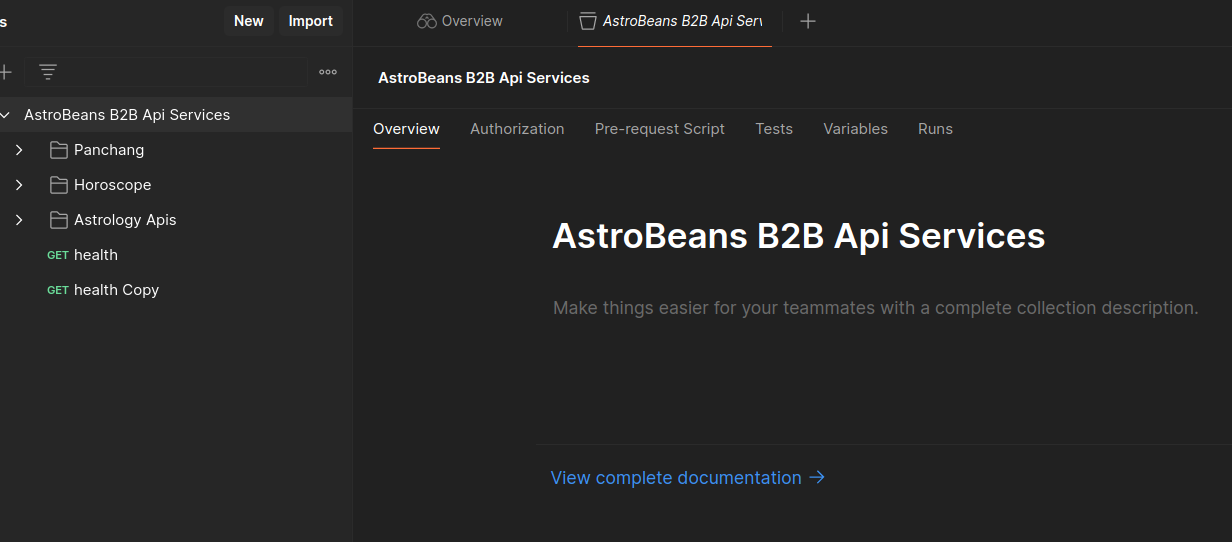Open the View complete documentation link
Image resolution: width=1232 pixels, height=542 pixels.
676,478
